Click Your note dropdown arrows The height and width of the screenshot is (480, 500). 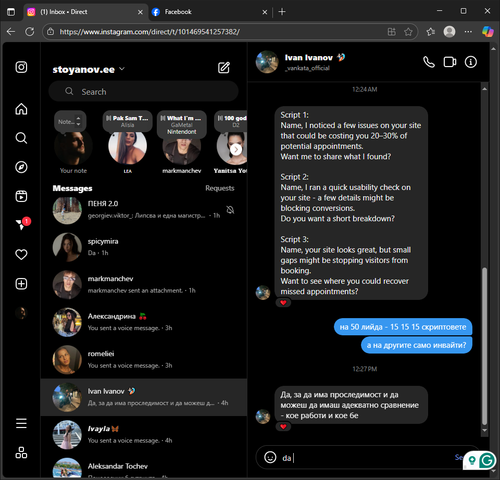coord(78,121)
